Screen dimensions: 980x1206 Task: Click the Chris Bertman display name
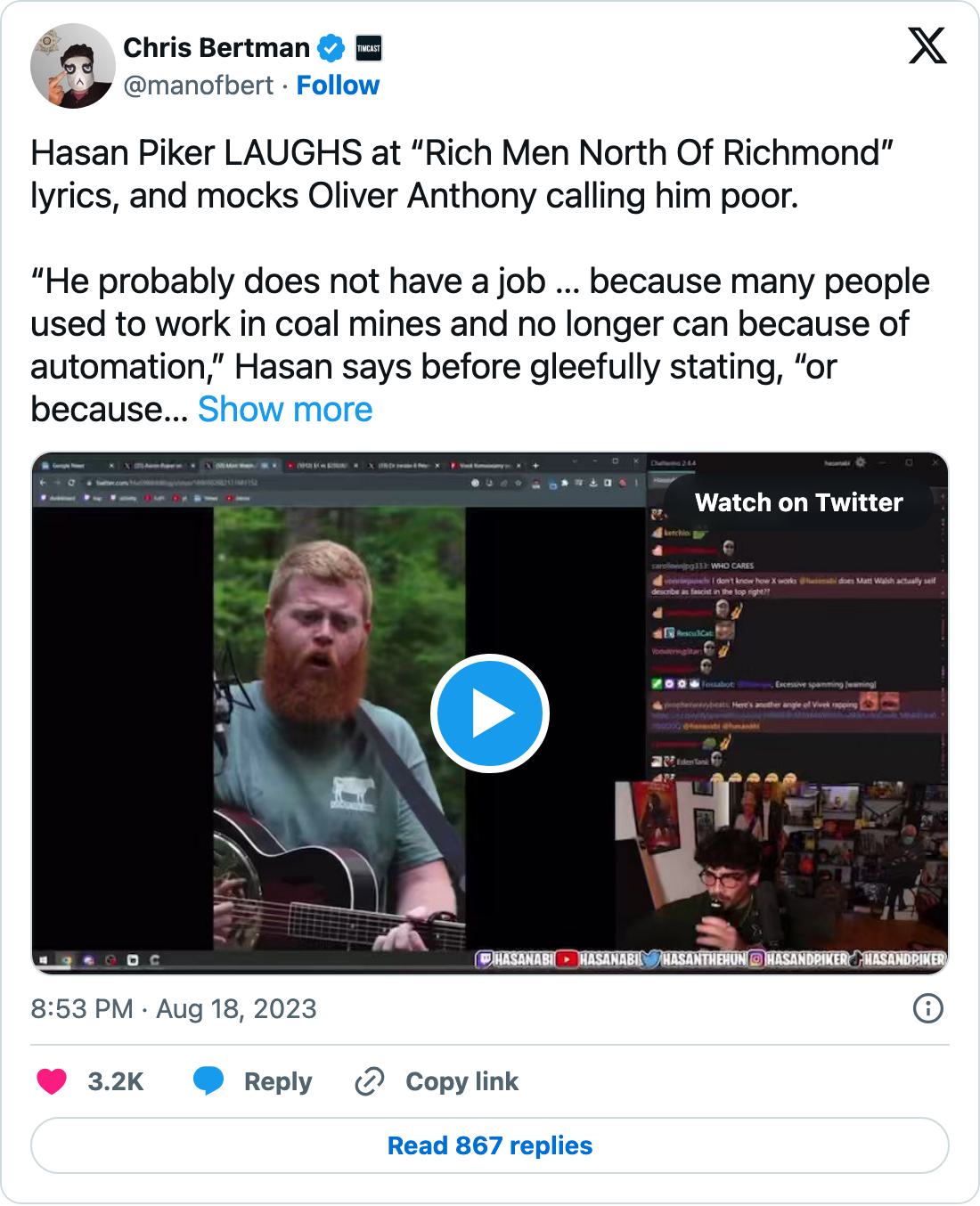click(x=216, y=48)
